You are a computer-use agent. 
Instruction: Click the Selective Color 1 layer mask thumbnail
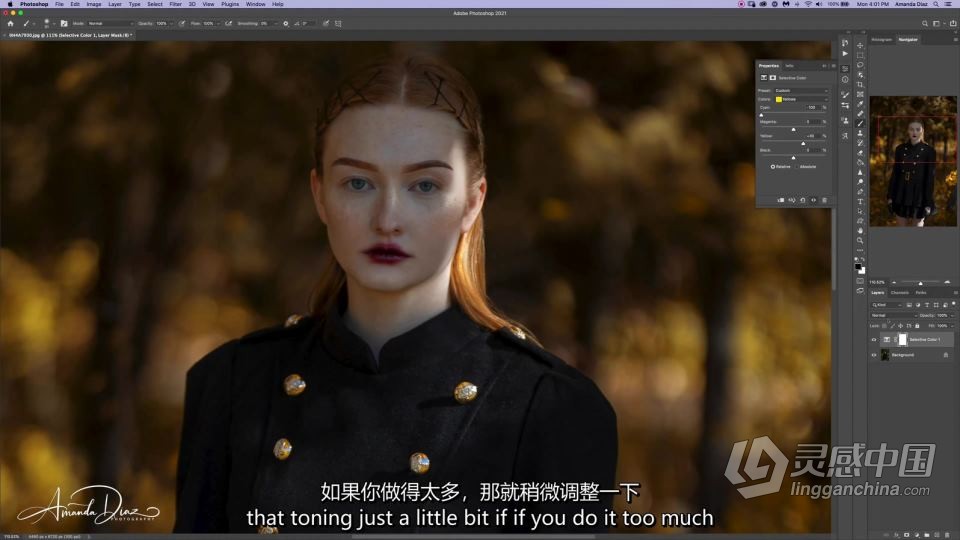[902, 340]
